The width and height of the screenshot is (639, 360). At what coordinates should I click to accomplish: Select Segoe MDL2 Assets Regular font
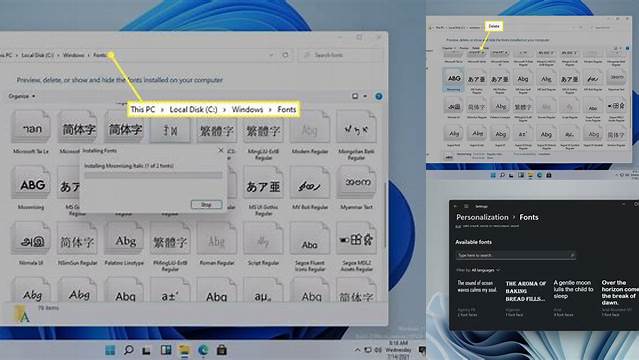click(x=356, y=246)
